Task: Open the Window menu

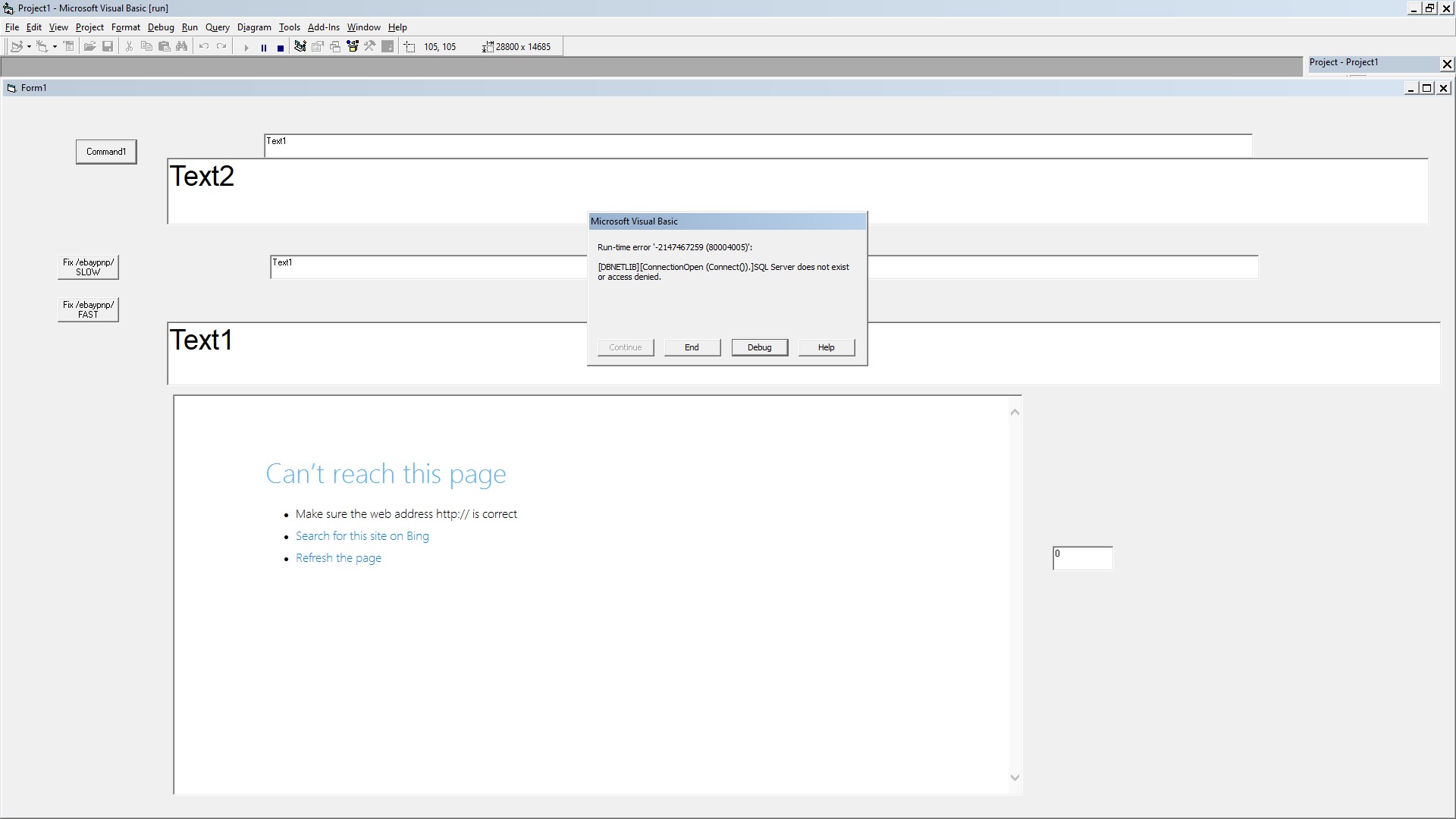Action: point(364,27)
